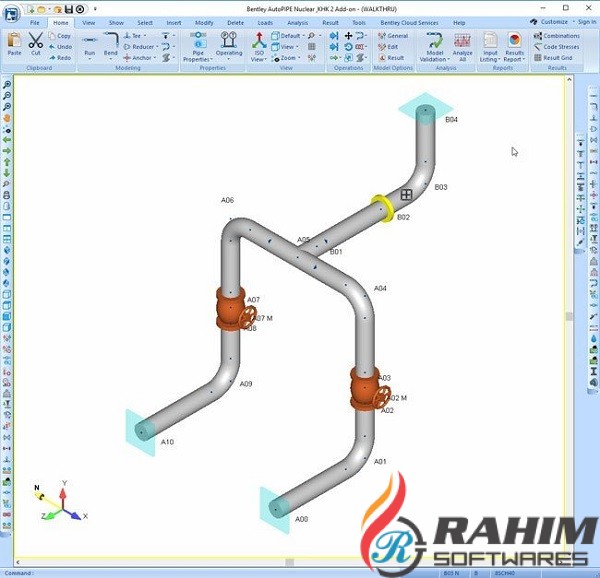Open General model options
Viewport: 600px width, 578px height.
click(393, 36)
